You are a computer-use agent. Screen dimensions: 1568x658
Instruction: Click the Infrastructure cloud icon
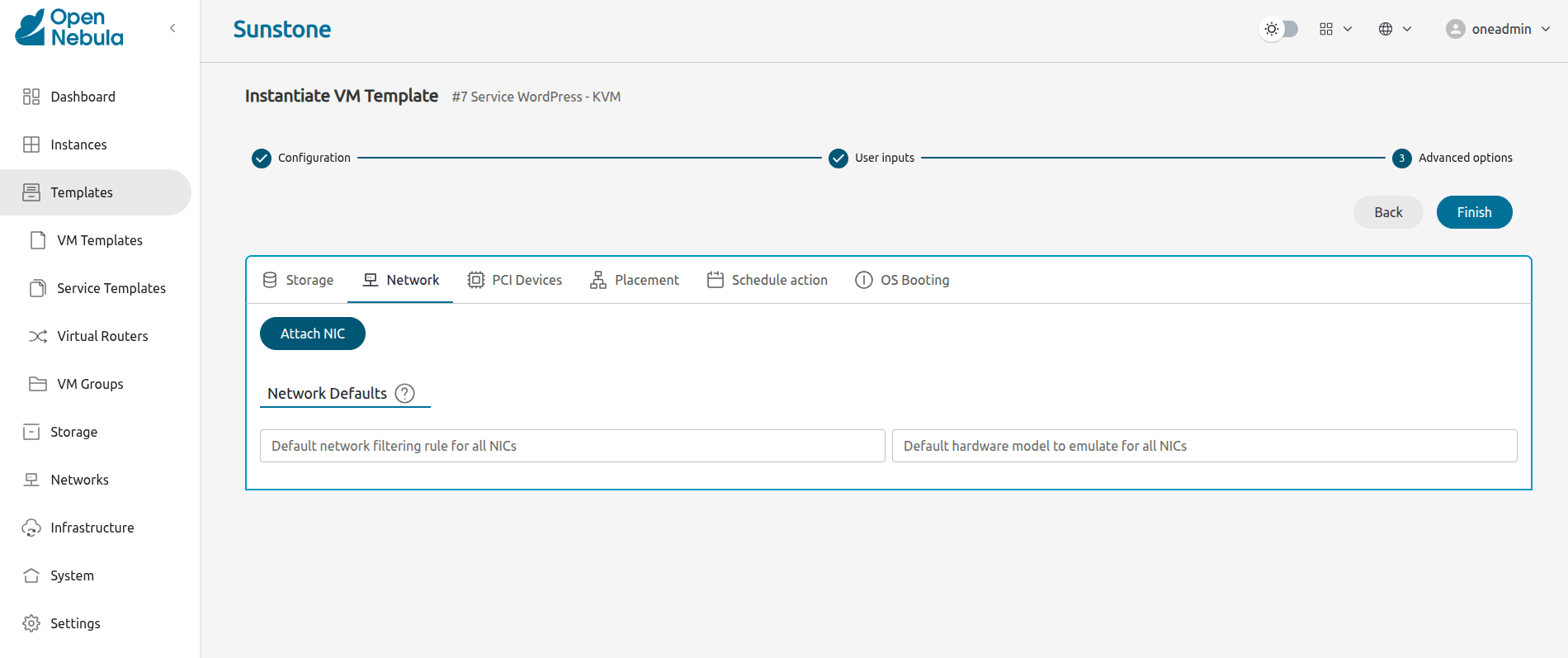31,528
